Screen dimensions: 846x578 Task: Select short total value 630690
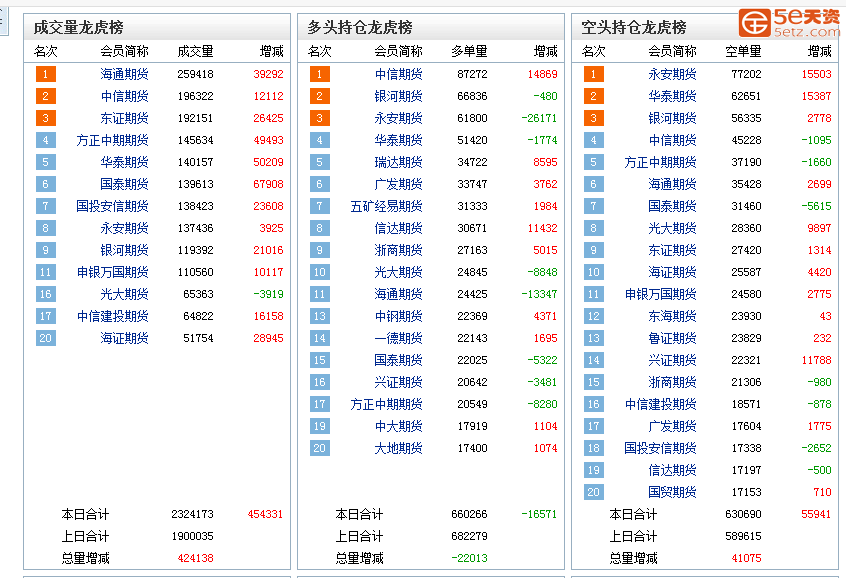click(743, 514)
